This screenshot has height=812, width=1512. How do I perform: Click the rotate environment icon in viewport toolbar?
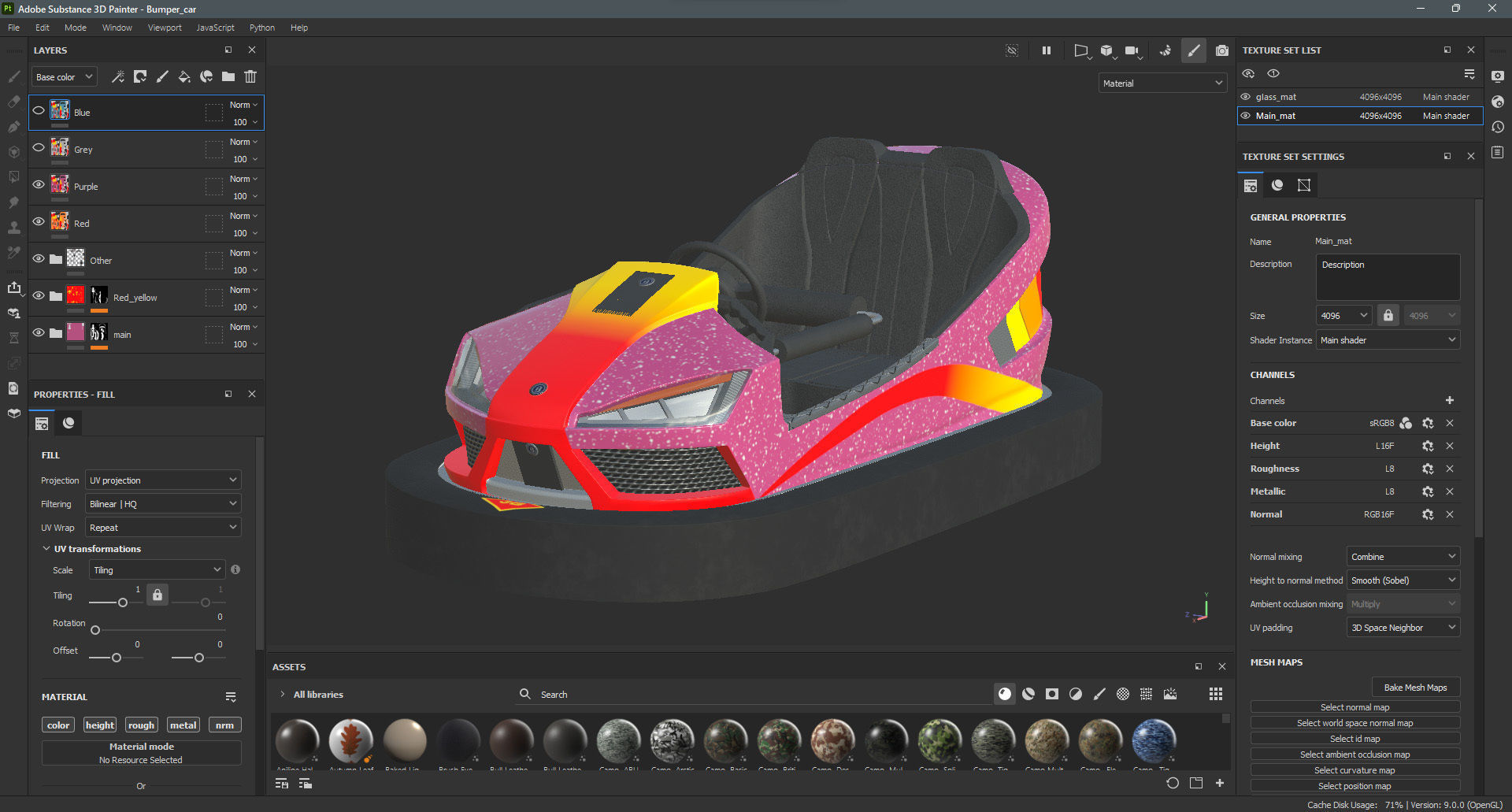pyautogui.click(x=1165, y=50)
